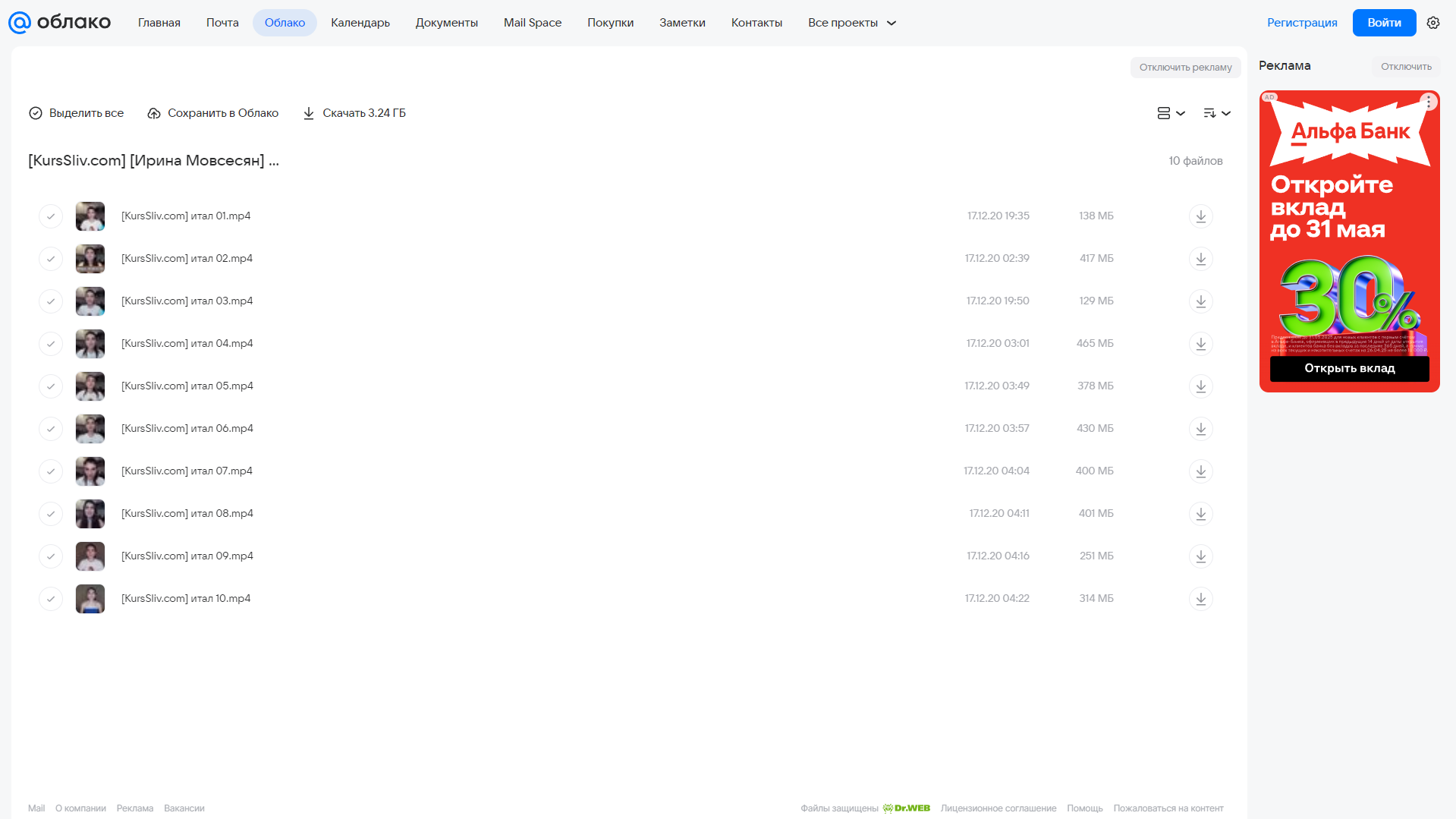Image resolution: width=1456 pixels, height=819 pixels.
Task: Download the итал 01.mp4 file
Action: pyautogui.click(x=1200, y=216)
